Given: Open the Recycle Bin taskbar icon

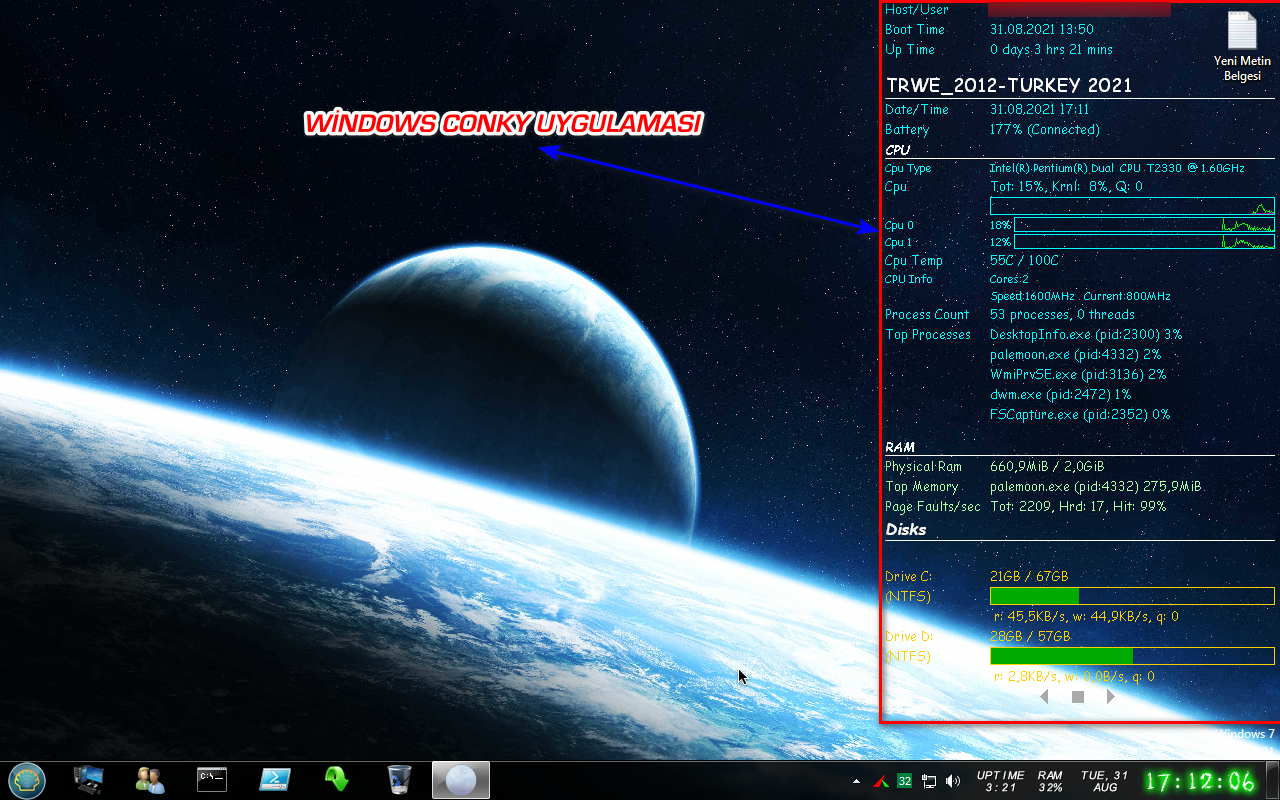Looking at the screenshot, I should click(x=398, y=779).
